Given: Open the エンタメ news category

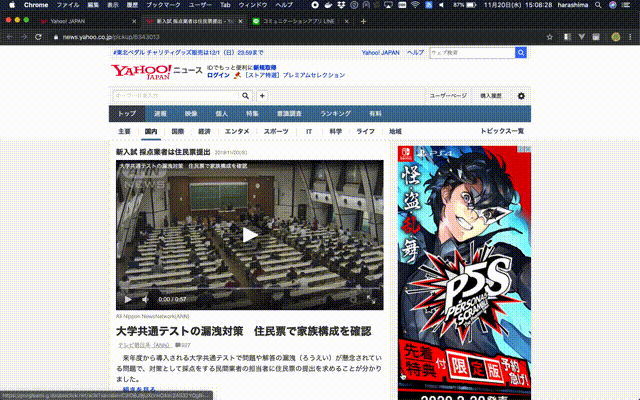Looking at the screenshot, I should tap(237, 131).
